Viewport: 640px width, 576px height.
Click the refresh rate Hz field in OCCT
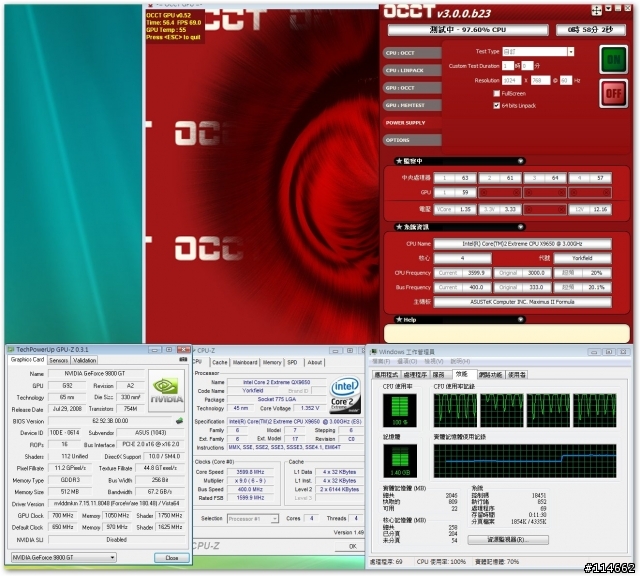[x=566, y=80]
